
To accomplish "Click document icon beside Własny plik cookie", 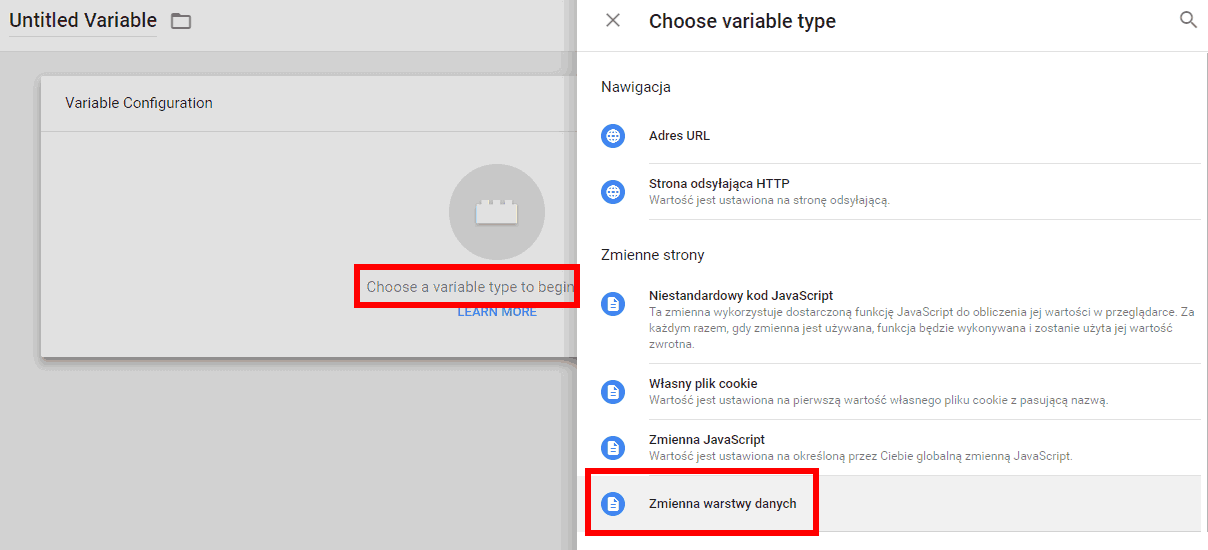I will 613,392.
